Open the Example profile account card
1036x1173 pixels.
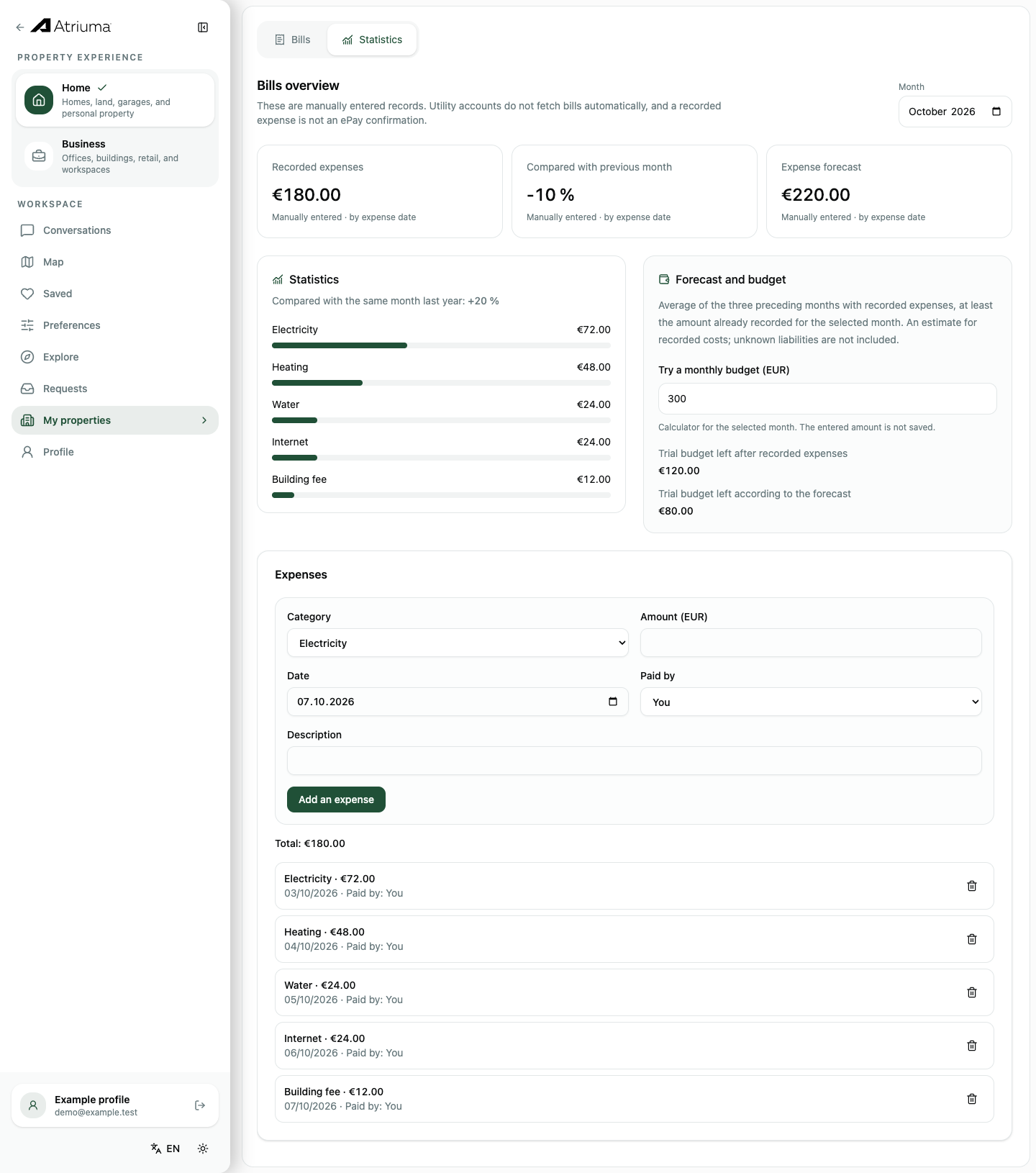115,1105
